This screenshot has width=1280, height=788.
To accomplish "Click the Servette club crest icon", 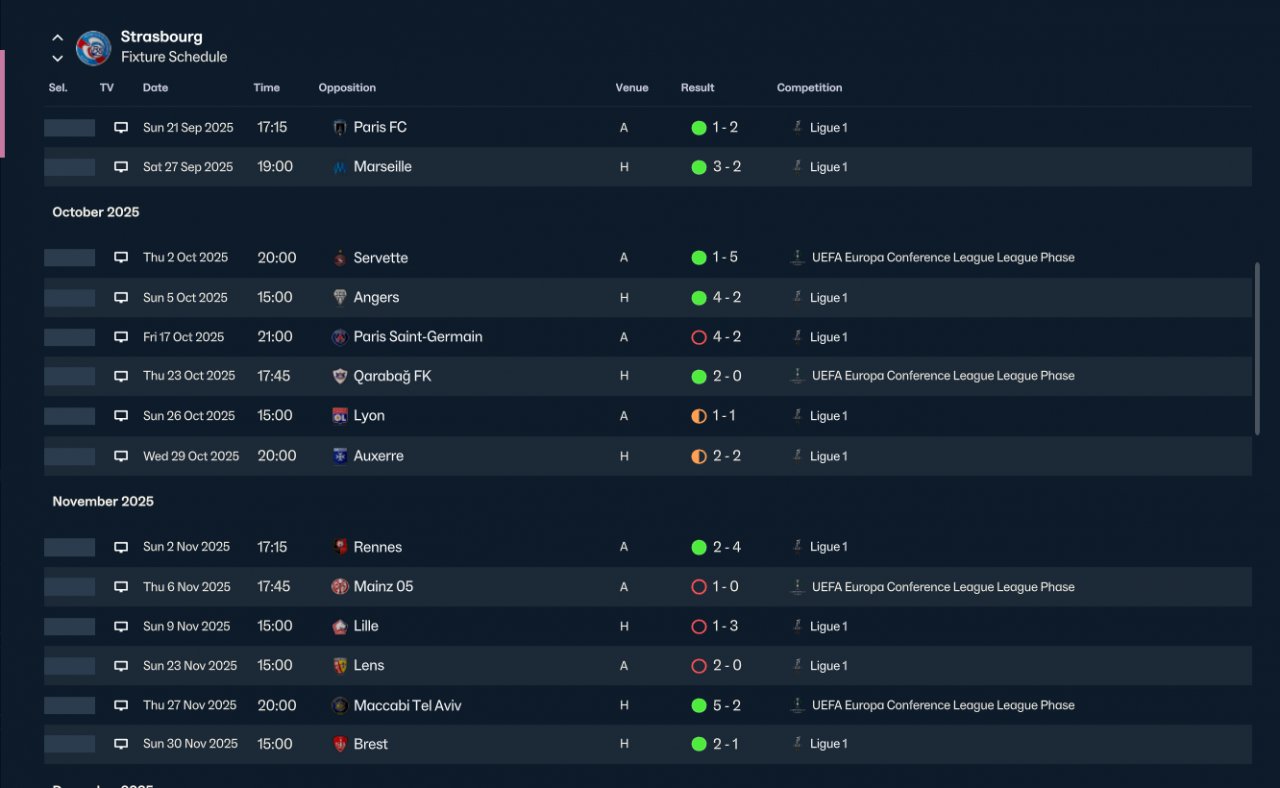I will coord(340,258).
